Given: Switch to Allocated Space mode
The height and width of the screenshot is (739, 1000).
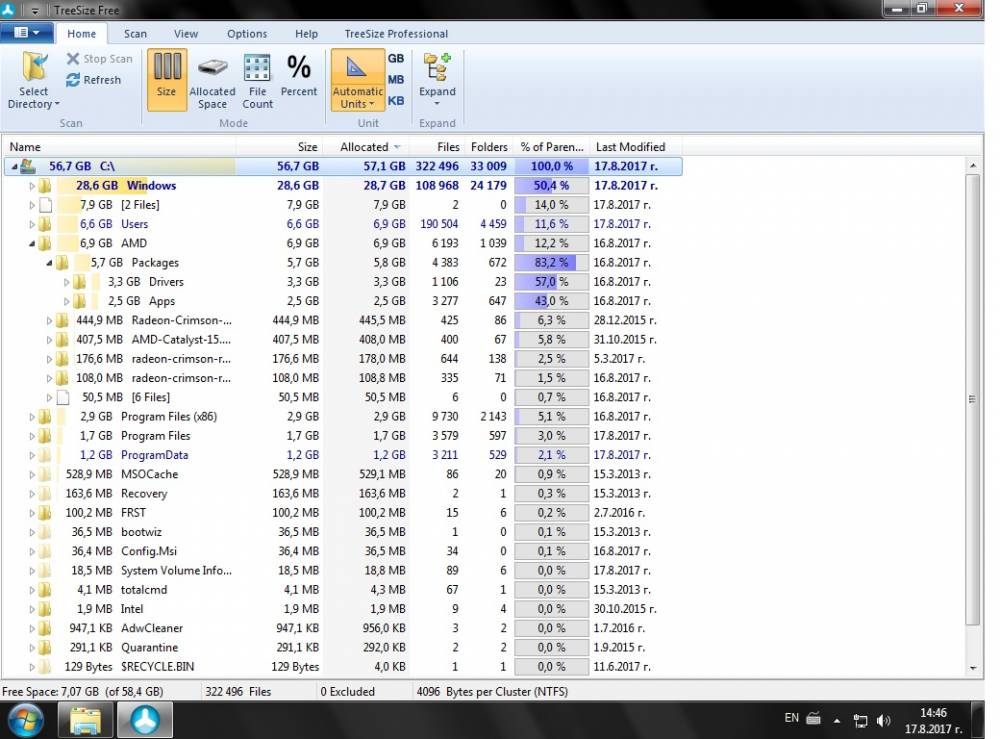Looking at the screenshot, I should click(x=212, y=80).
